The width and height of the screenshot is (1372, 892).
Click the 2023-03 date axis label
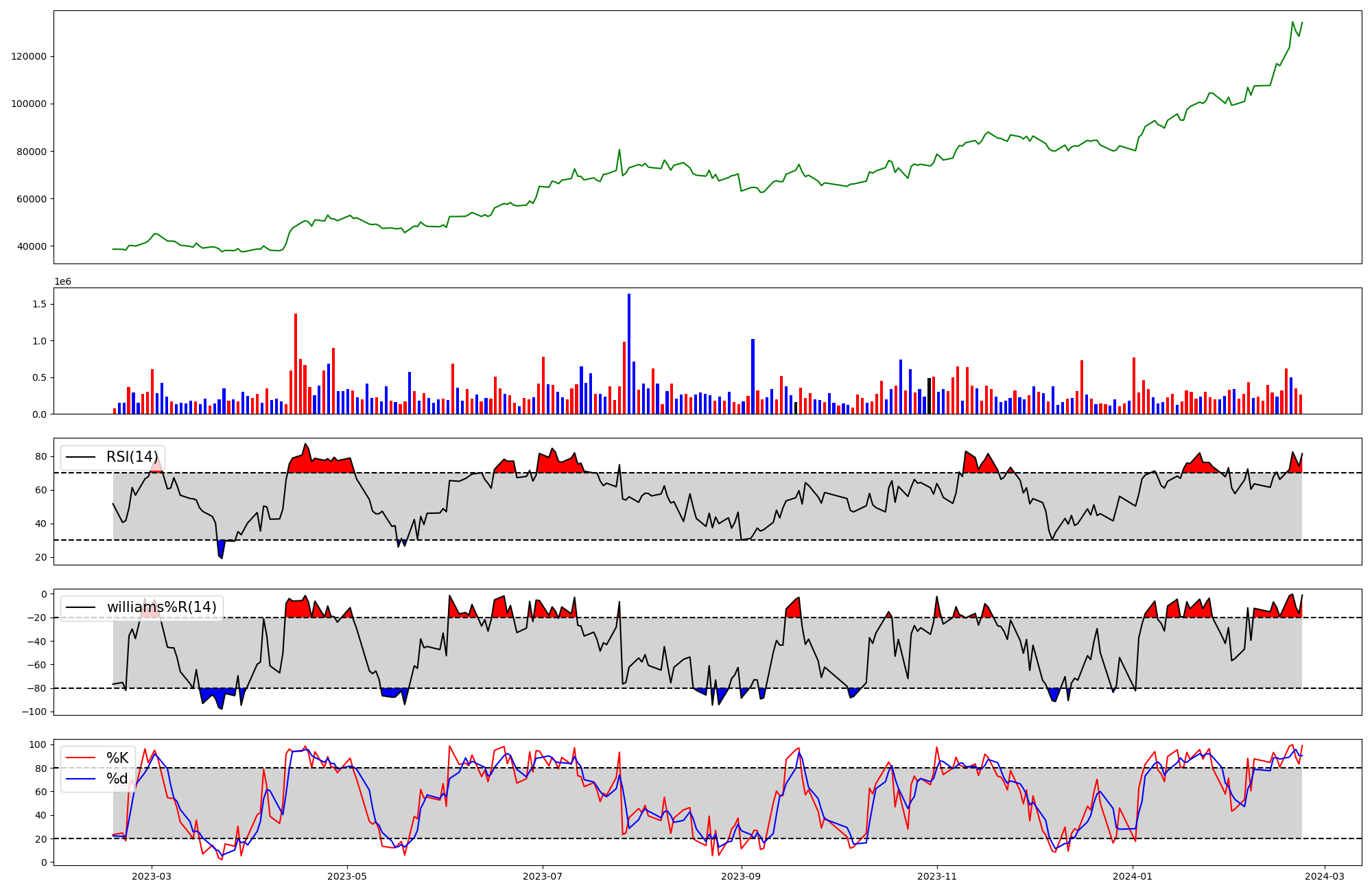pos(152,876)
